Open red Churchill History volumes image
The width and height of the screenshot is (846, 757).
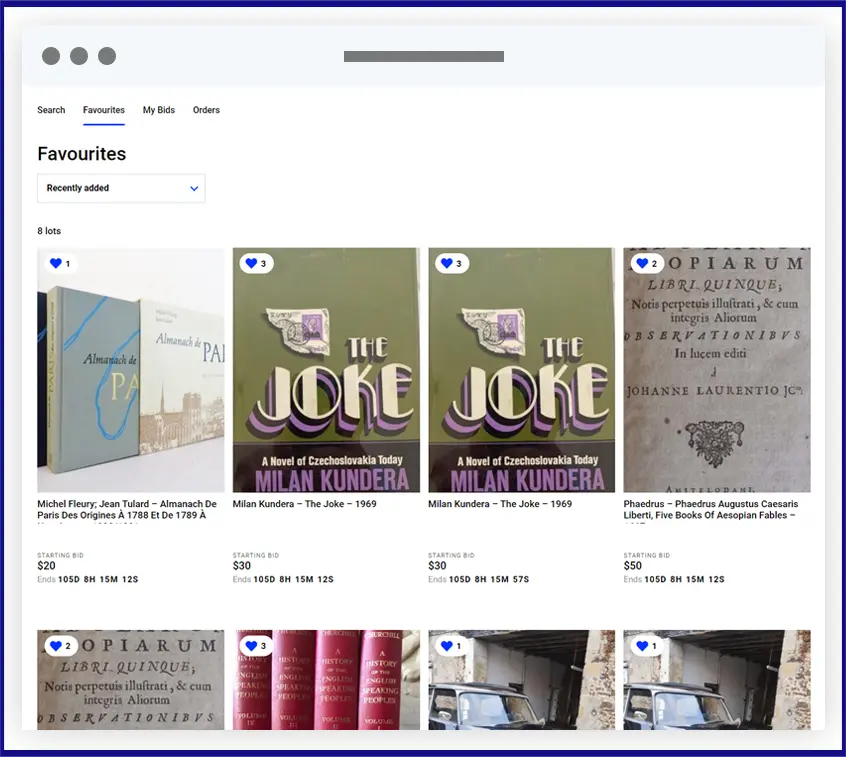click(x=326, y=680)
